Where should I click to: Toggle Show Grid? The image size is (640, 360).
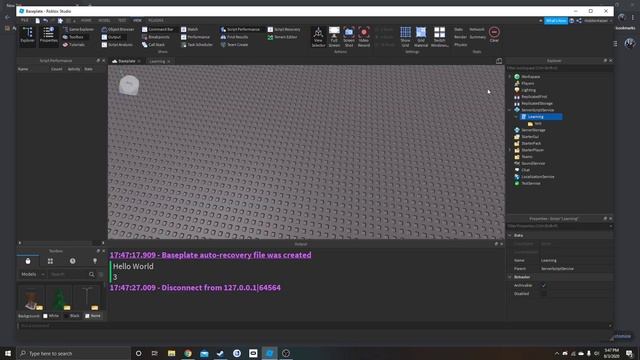coord(405,37)
